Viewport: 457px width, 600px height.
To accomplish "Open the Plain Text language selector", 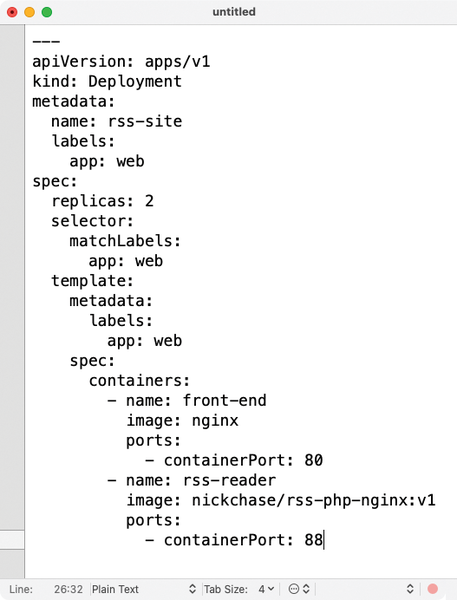I will click(144, 589).
